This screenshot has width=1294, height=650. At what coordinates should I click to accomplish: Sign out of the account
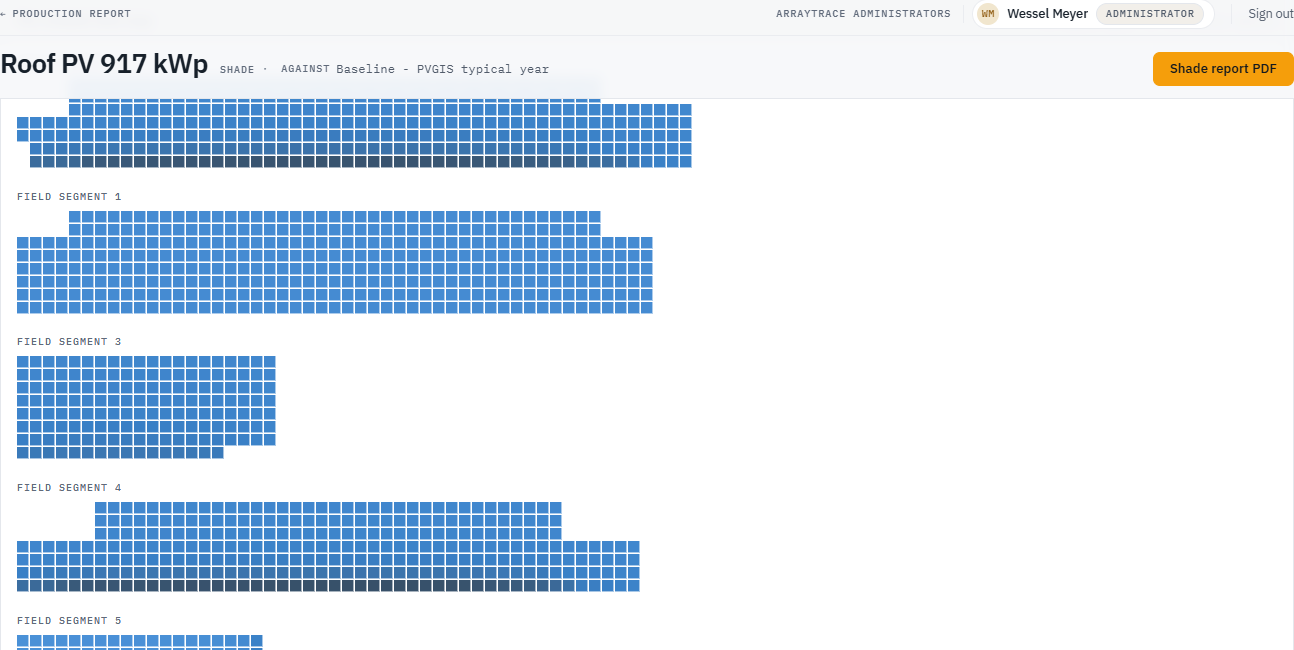coord(1270,14)
